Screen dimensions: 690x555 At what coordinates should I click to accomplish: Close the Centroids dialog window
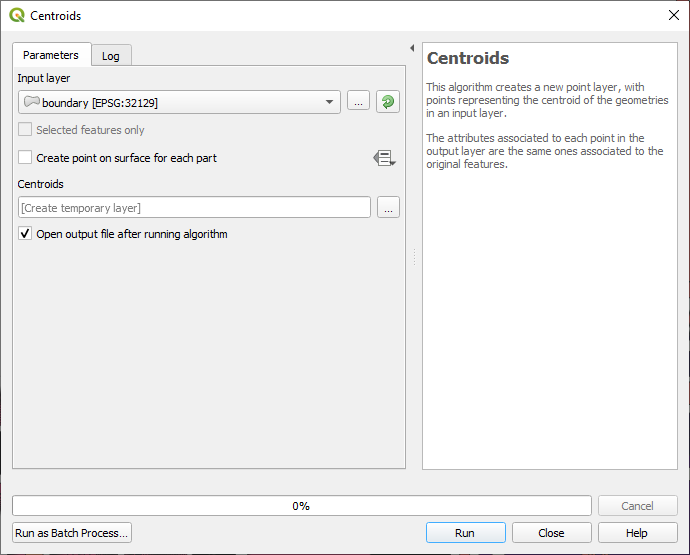tap(672, 16)
